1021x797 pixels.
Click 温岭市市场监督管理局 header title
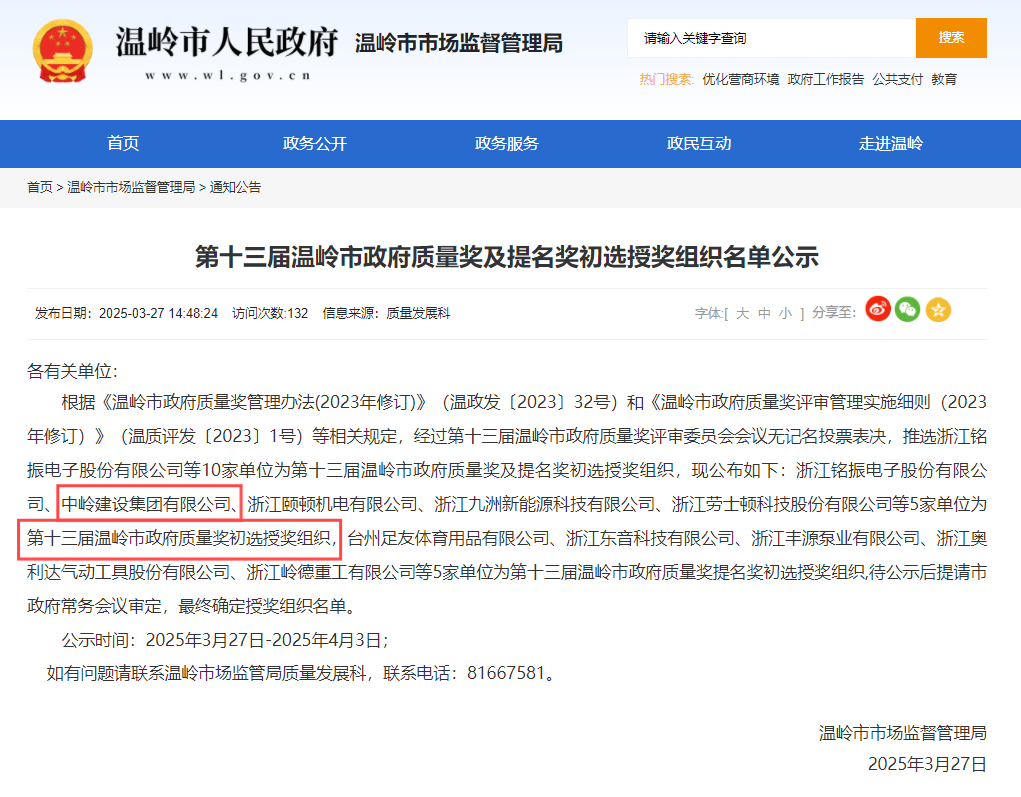[459, 43]
